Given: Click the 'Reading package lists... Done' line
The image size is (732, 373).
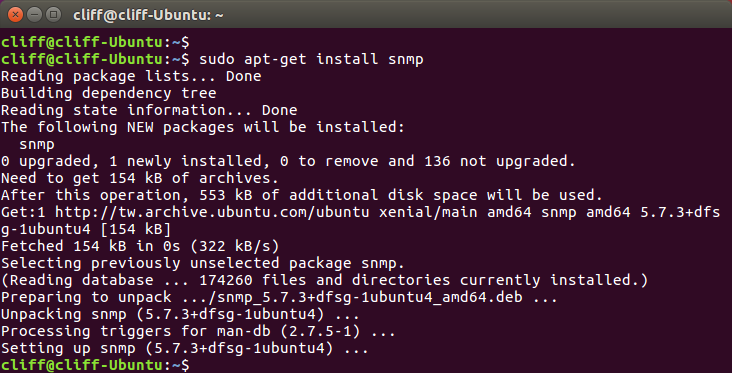Looking at the screenshot, I should [x=131, y=77].
